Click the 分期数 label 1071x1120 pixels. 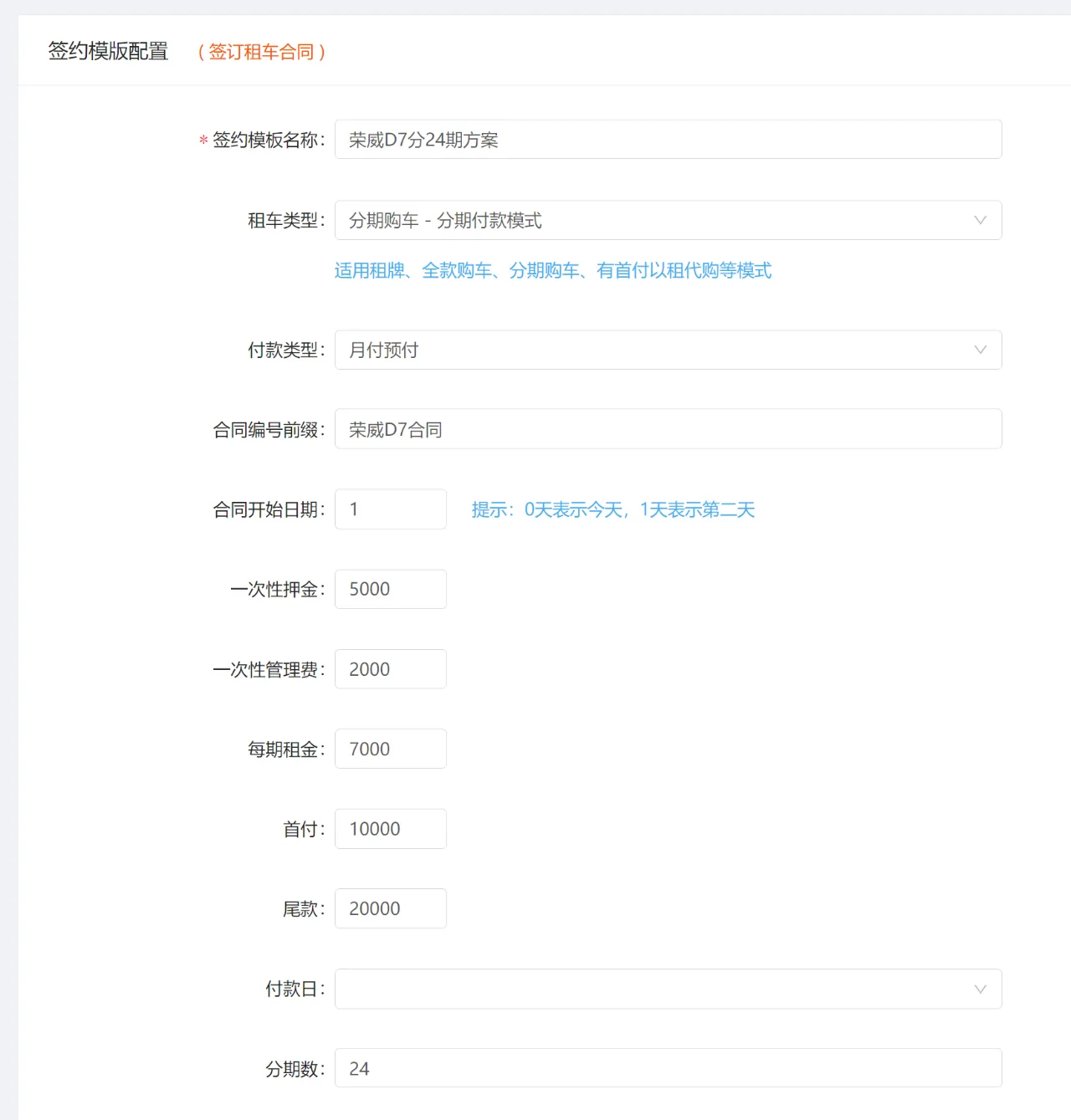[295, 1069]
